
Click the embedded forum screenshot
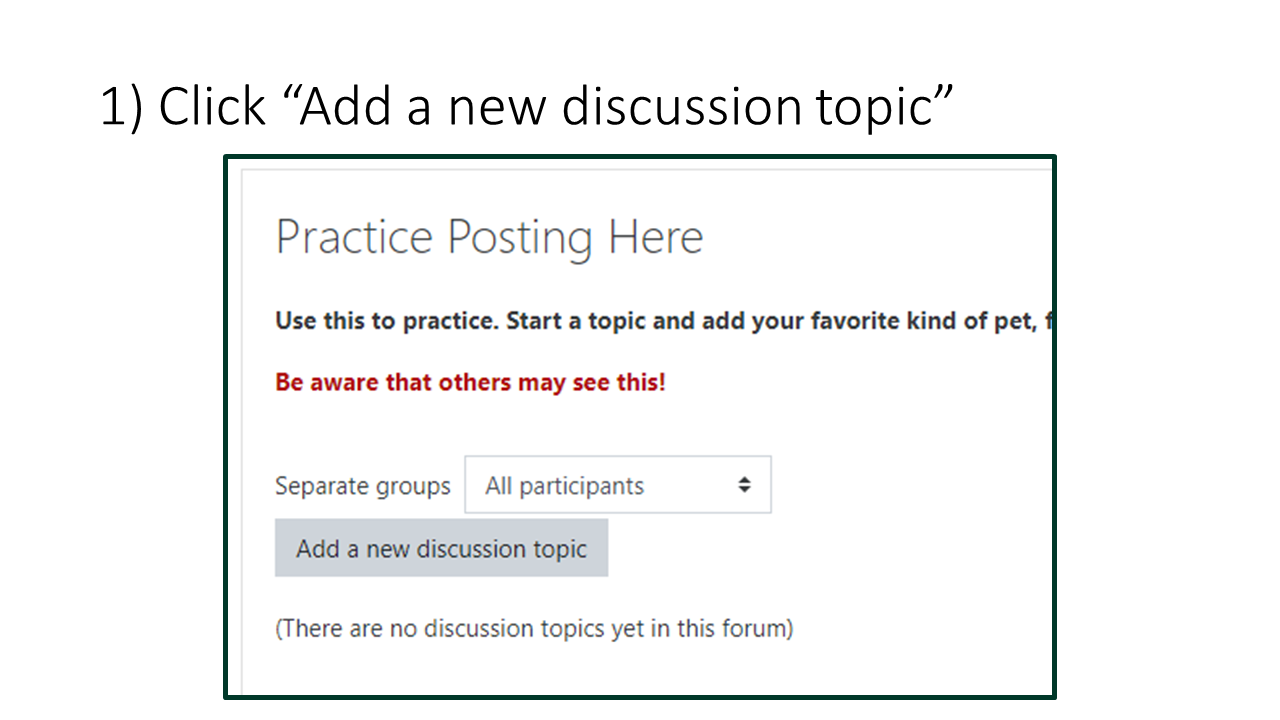640,427
